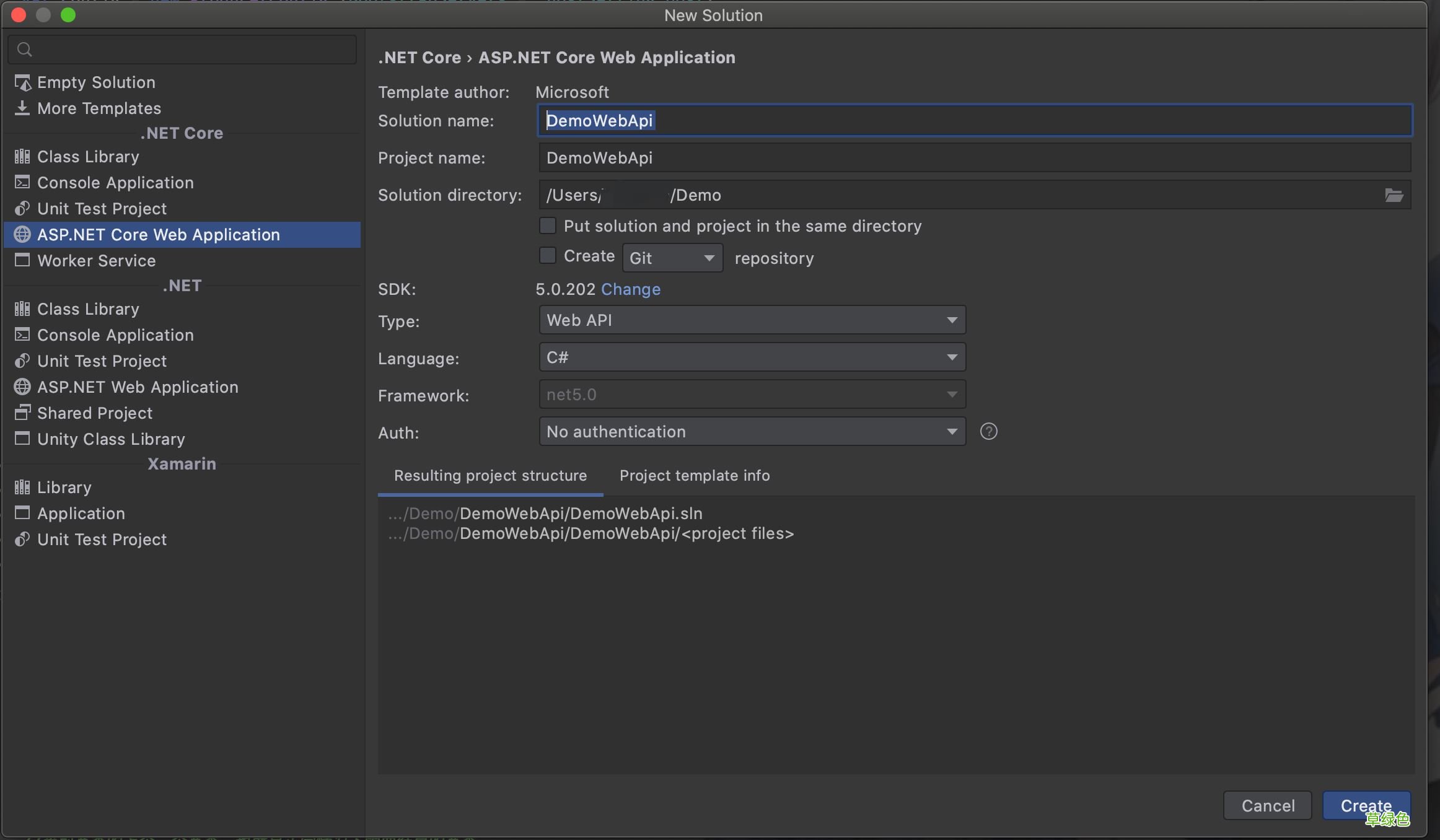Click Xamarin Unit Test Project icon

[22, 540]
